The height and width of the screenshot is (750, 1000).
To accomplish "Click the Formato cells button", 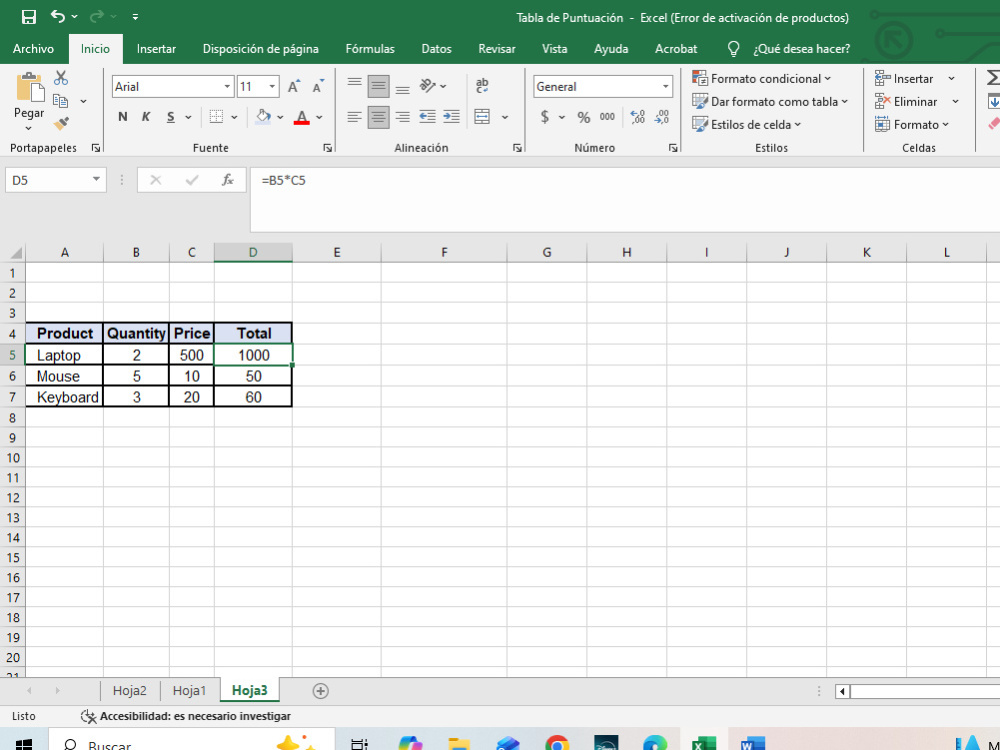I will 912,124.
